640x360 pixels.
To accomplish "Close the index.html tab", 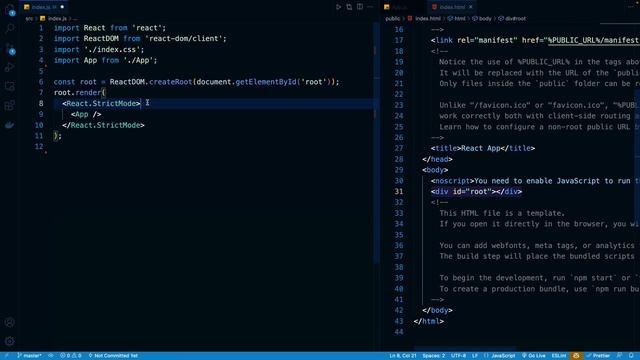I will (x=471, y=7).
